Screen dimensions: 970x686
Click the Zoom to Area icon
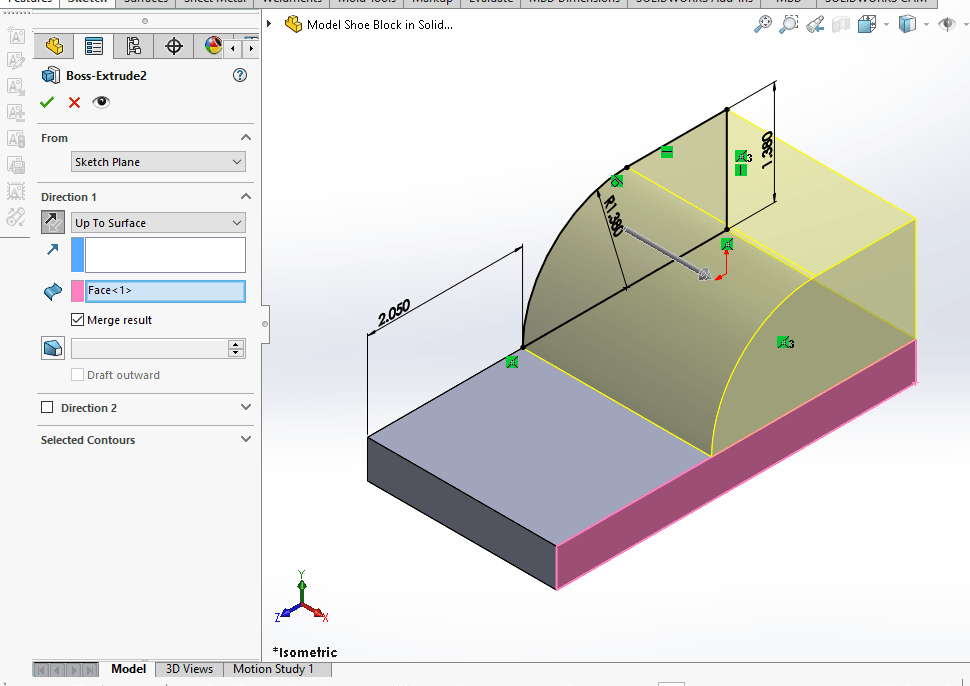(x=789, y=24)
